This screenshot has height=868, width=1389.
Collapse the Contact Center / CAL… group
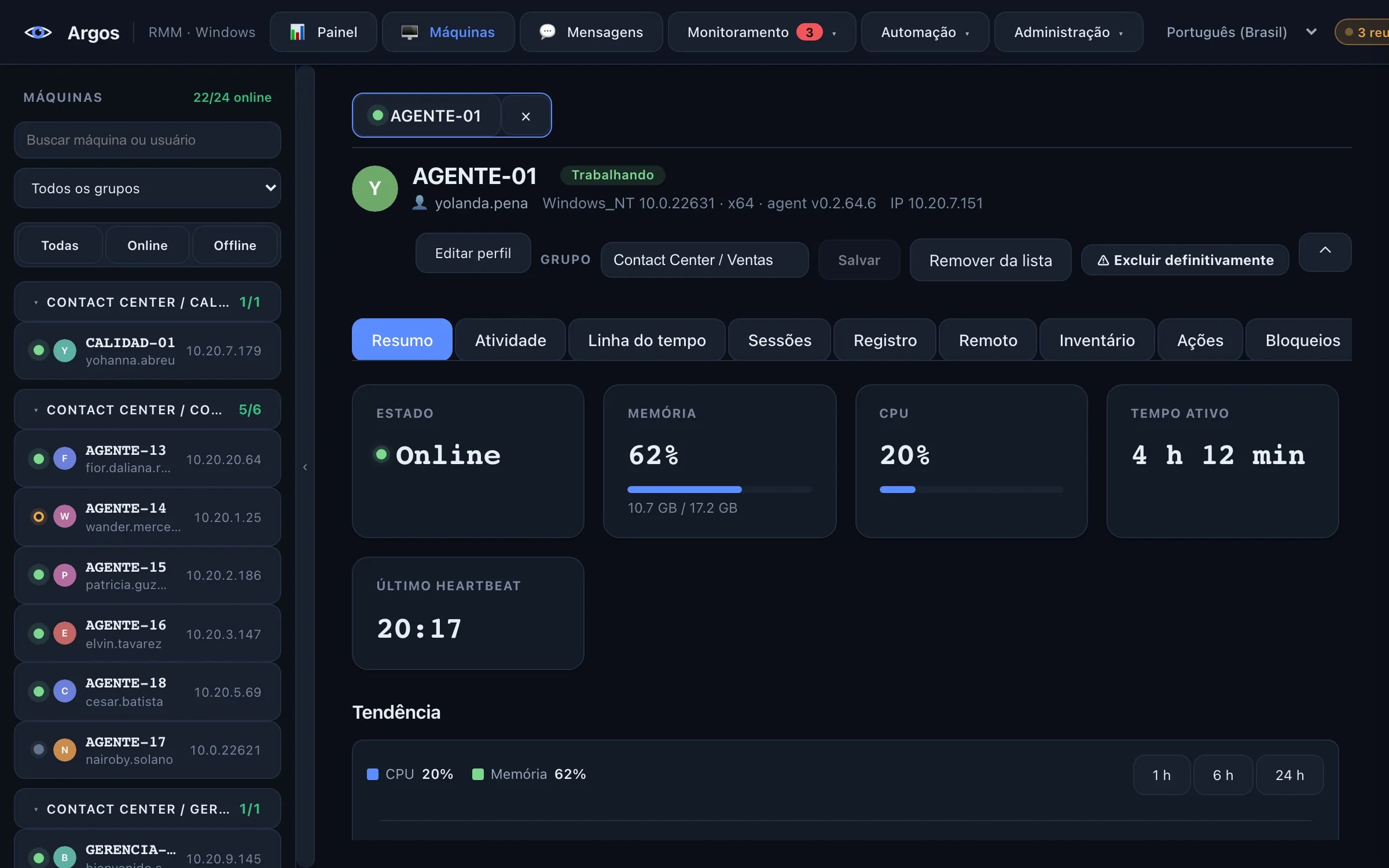click(148, 302)
